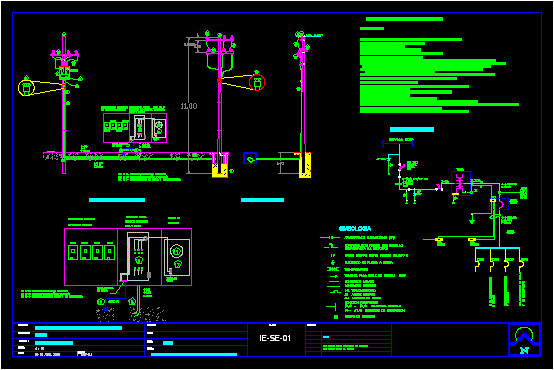
Task: Select the blue handhole box symbol
Action: 250,158
